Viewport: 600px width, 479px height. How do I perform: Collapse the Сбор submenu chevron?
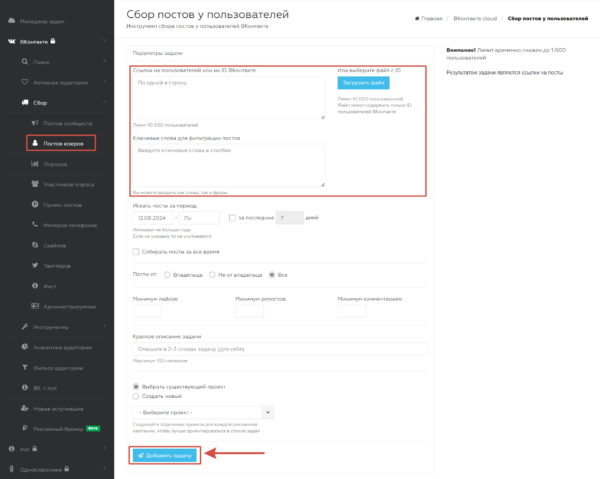coord(104,102)
